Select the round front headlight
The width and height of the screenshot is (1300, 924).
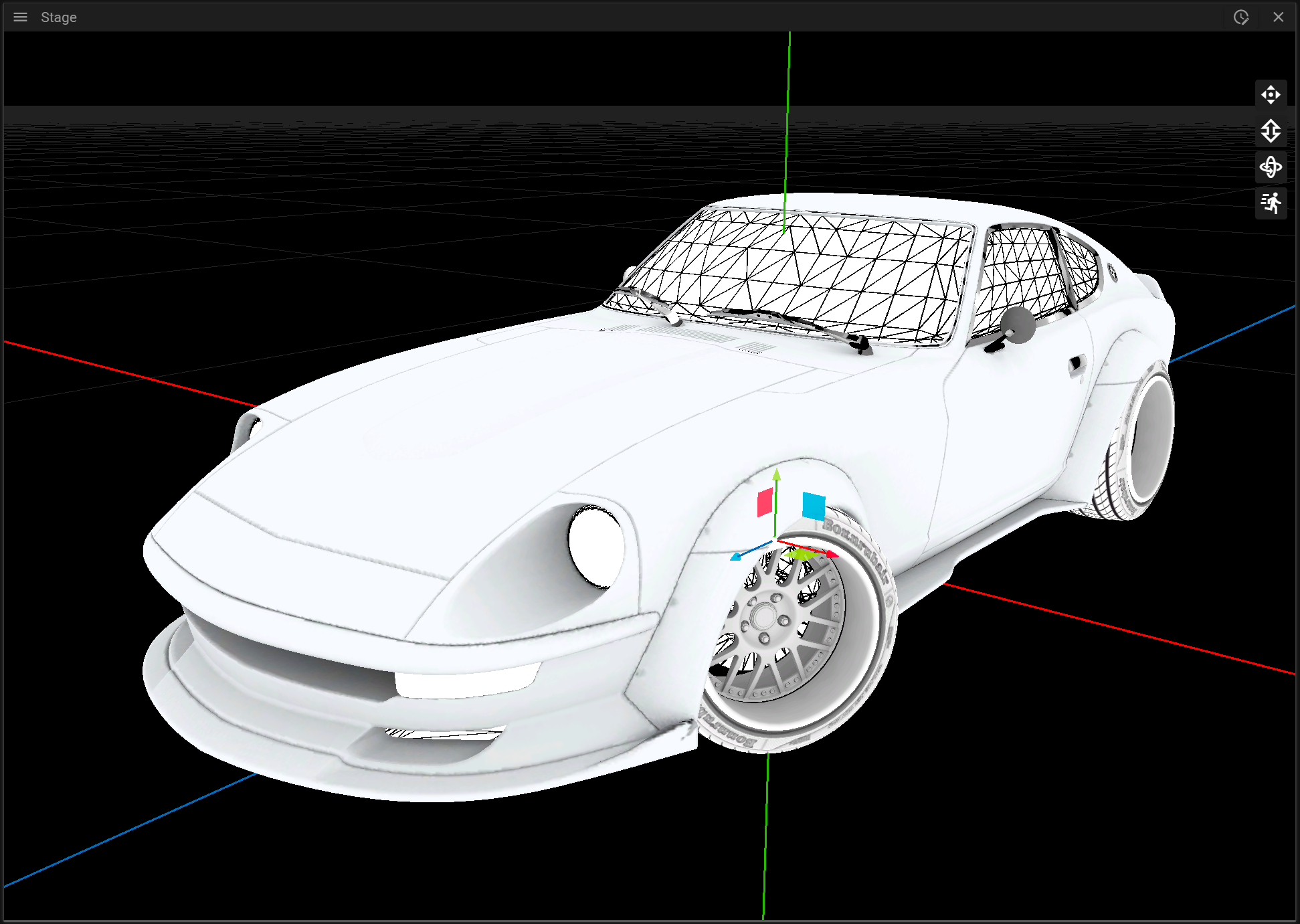595,545
